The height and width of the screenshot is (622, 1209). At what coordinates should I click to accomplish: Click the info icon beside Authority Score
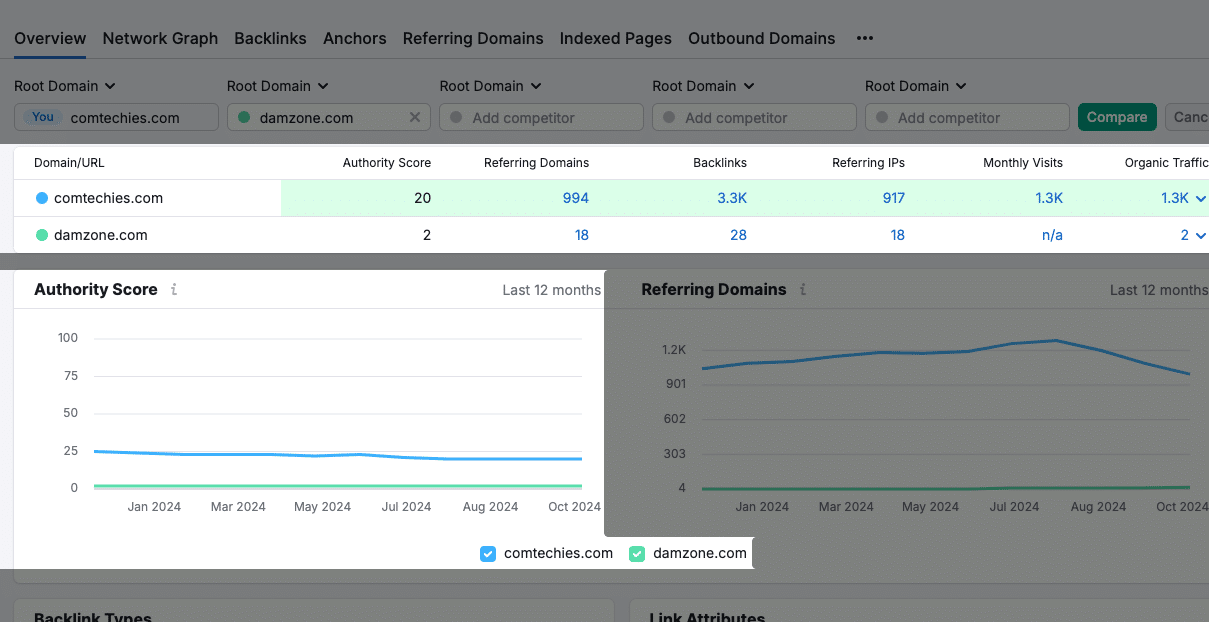click(x=174, y=289)
